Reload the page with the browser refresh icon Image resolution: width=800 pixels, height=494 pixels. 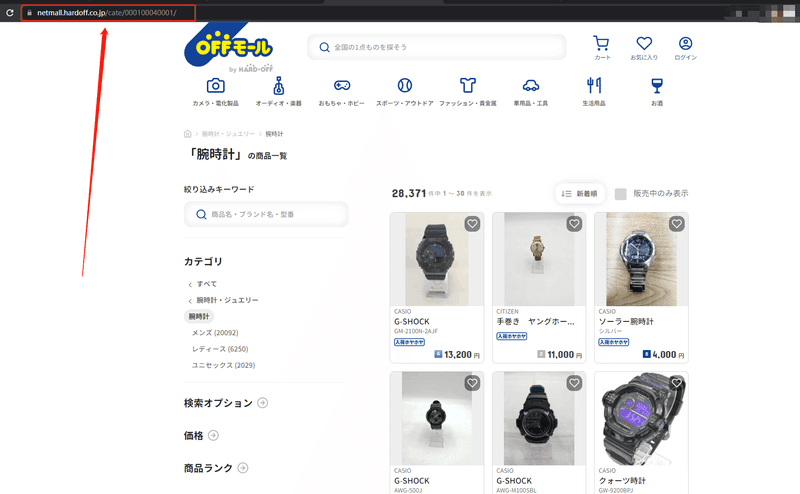tap(10, 13)
